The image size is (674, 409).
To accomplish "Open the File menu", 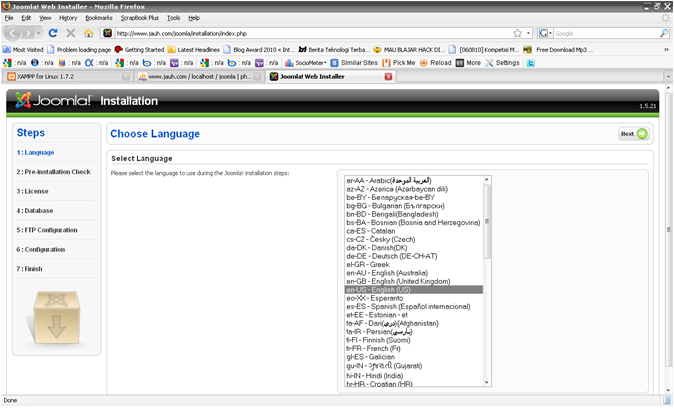I will coord(9,18).
